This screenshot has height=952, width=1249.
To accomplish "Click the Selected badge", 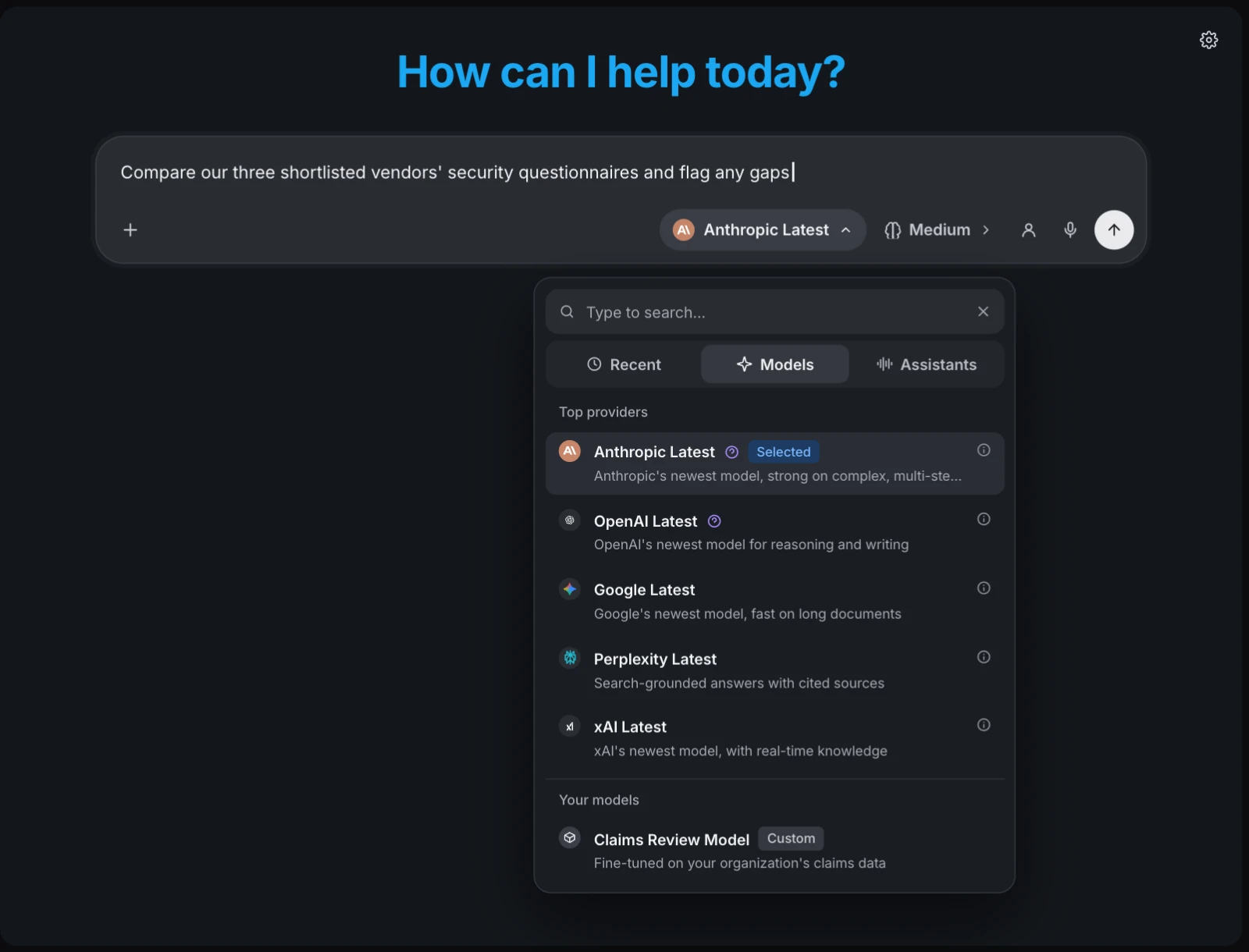I will point(784,452).
